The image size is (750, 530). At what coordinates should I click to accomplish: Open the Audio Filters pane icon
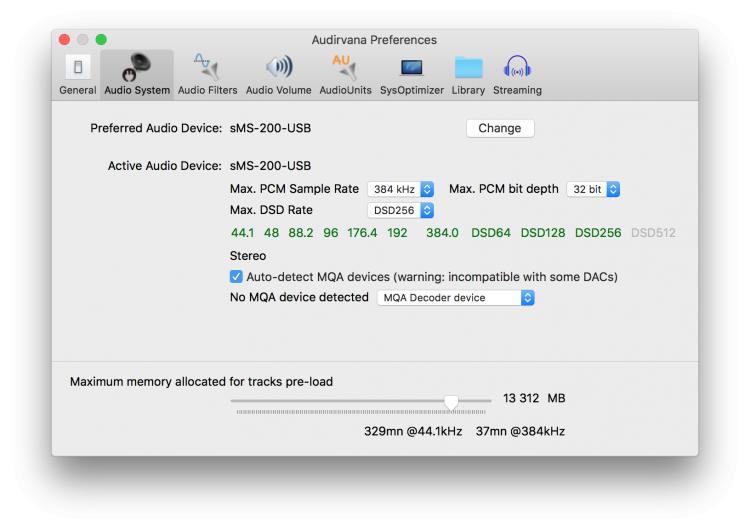click(x=207, y=67)
